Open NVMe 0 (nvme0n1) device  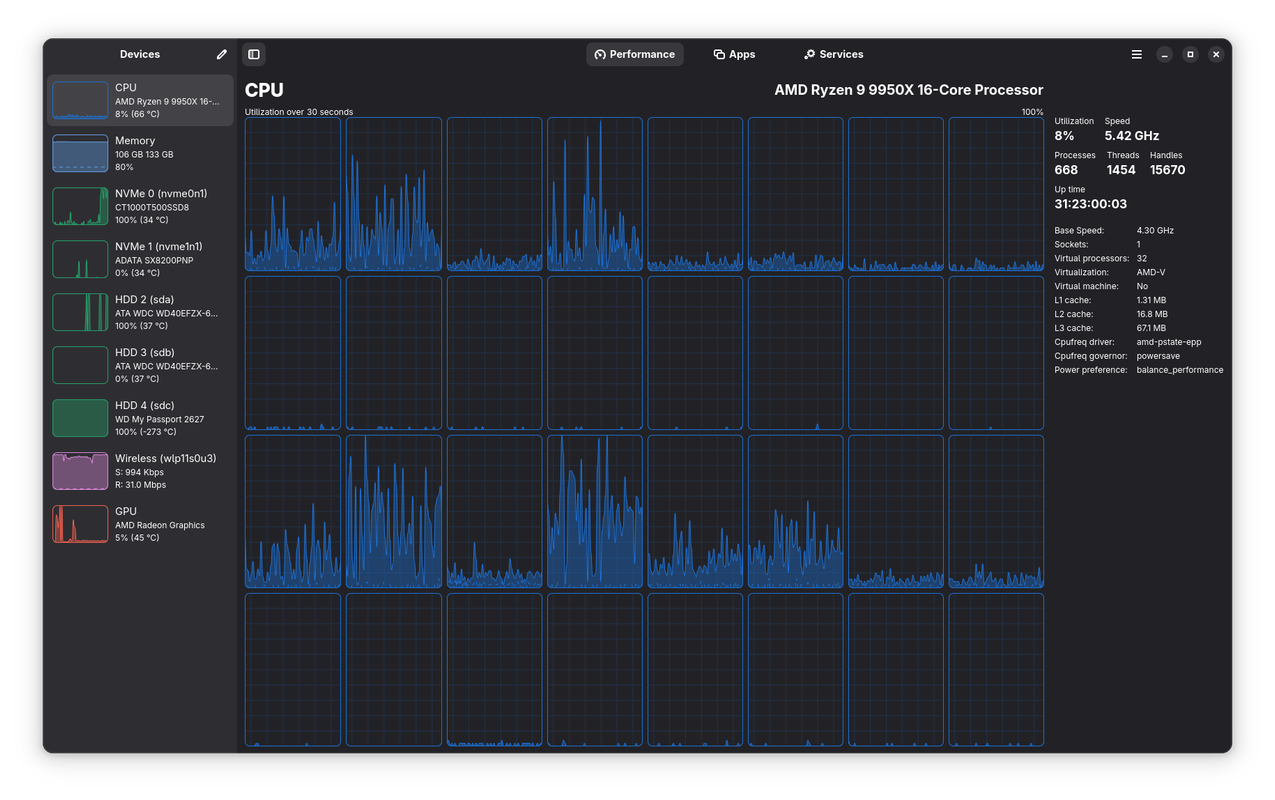(140, 206)
